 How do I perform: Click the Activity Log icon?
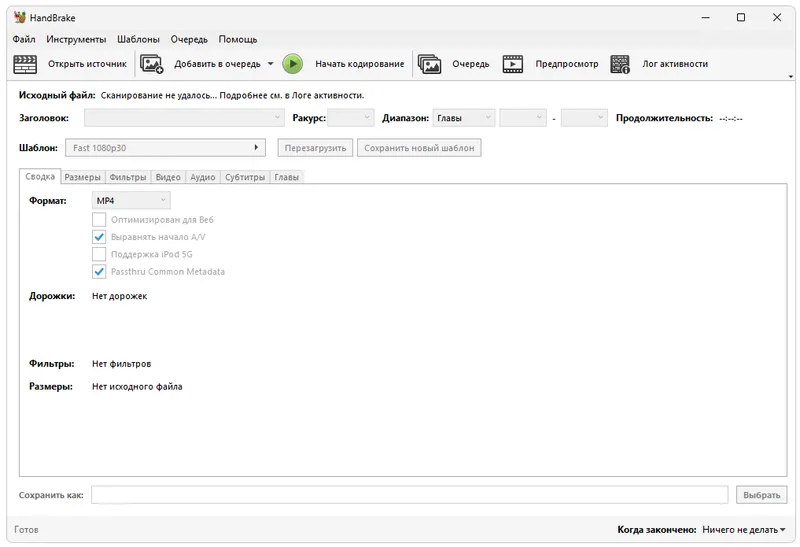620,64
